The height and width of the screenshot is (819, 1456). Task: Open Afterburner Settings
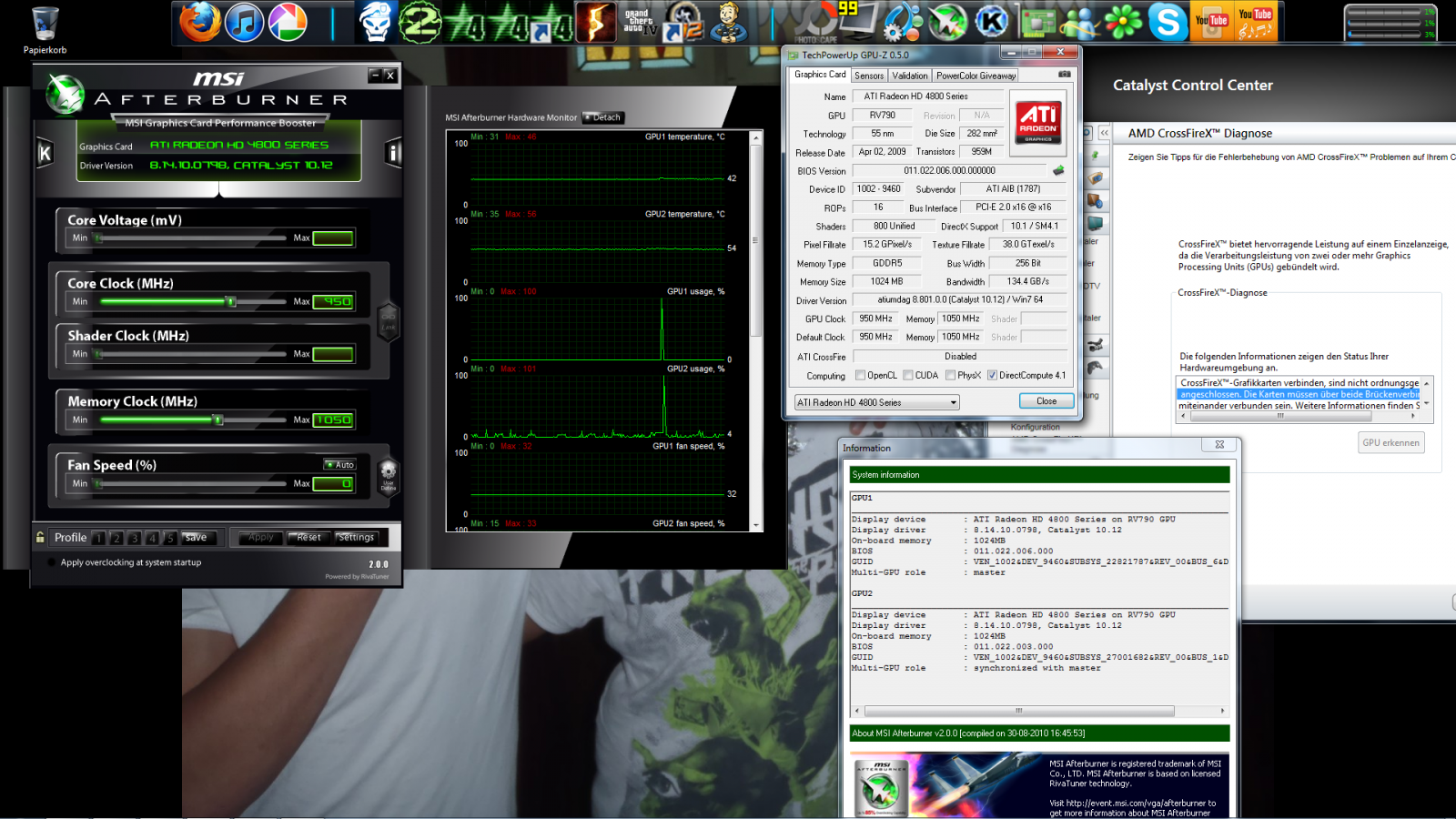tap(356, 538)
